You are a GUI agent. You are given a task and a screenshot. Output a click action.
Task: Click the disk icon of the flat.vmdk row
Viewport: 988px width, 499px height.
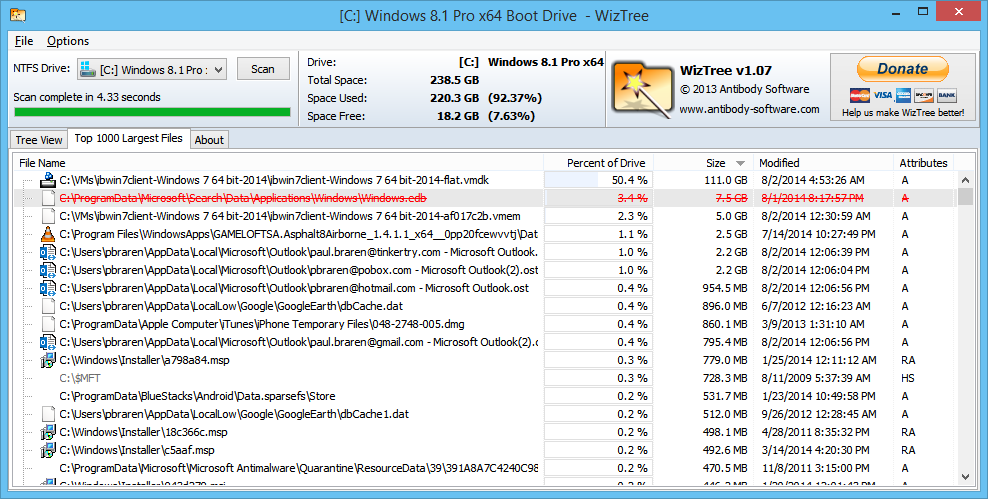(48, 180)
